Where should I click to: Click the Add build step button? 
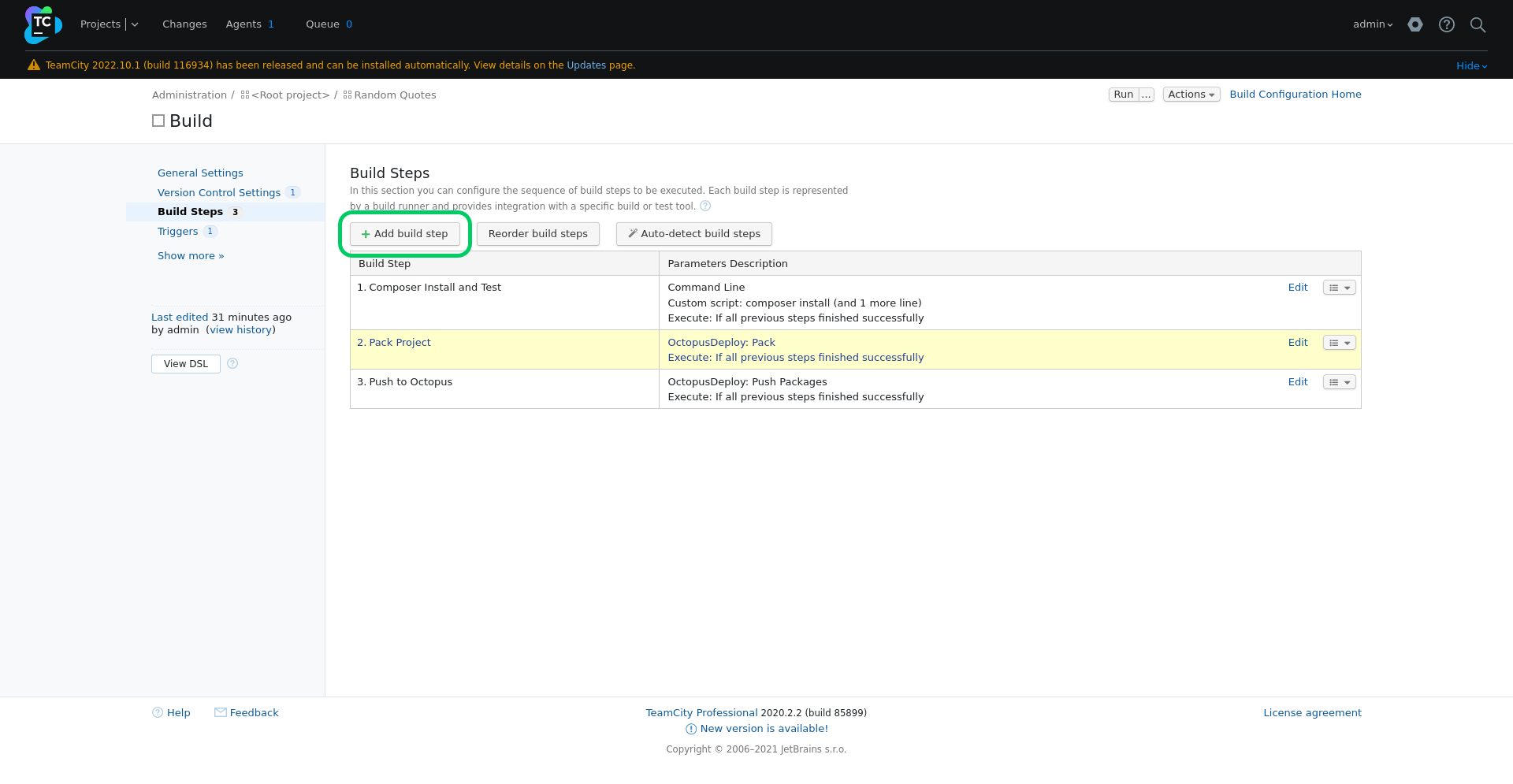(x=405, y=234)
